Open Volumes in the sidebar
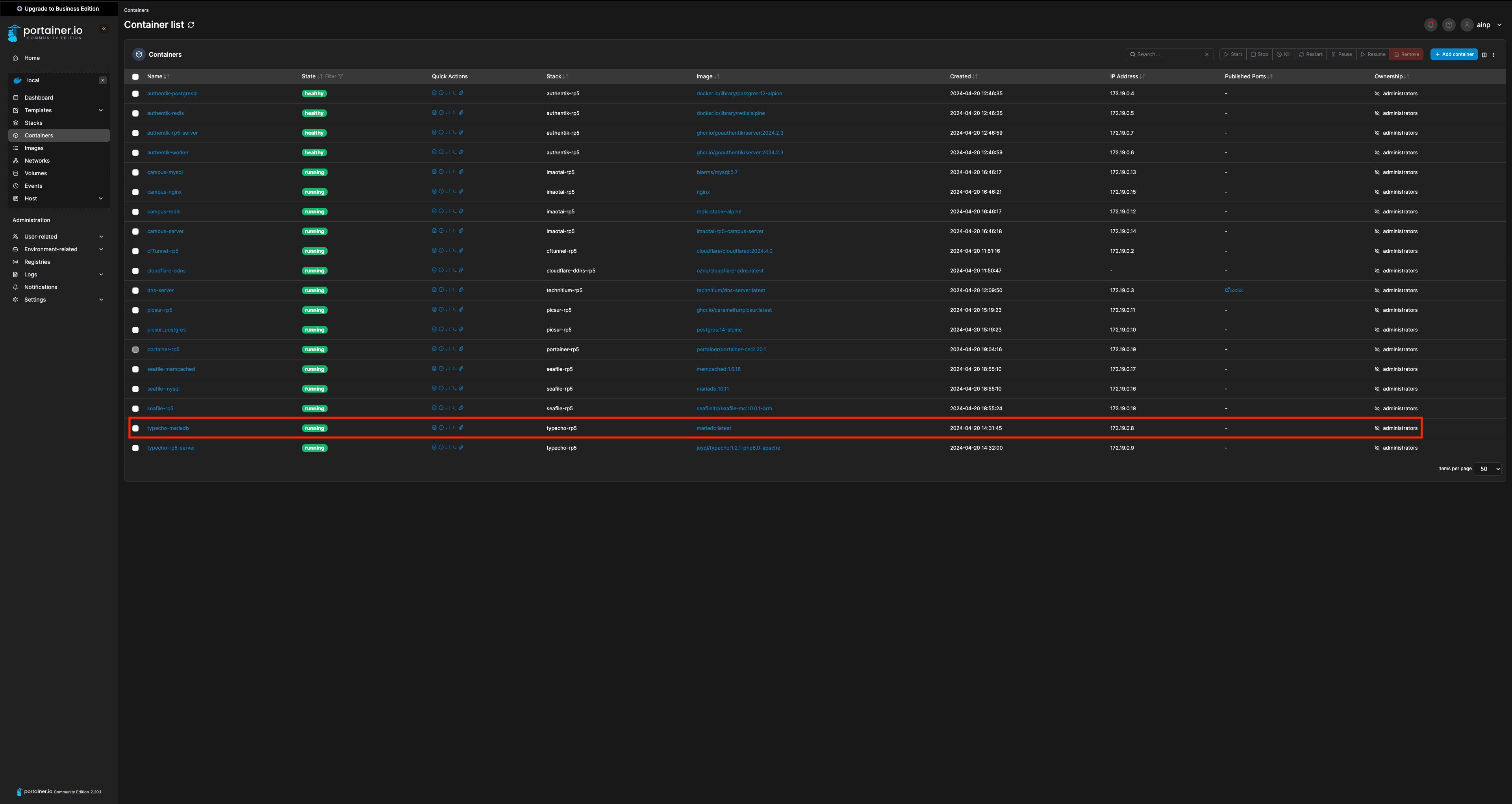The image size is (1512, 804). coord(59,173)
